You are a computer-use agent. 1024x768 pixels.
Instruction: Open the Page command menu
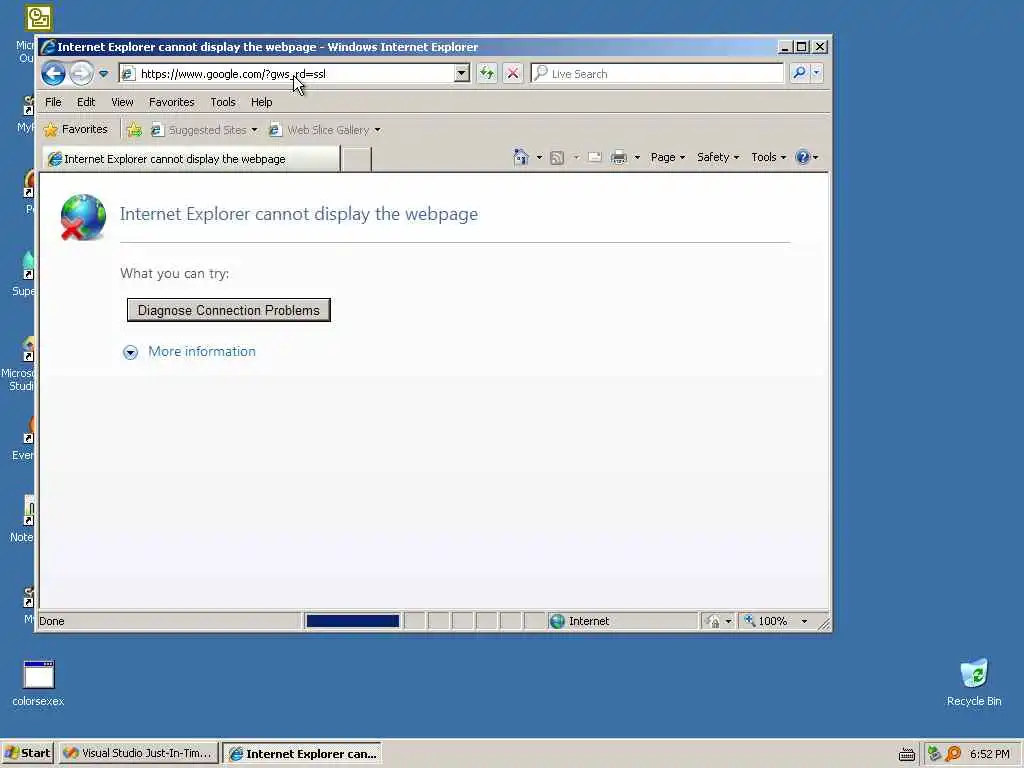click(667, 157)
